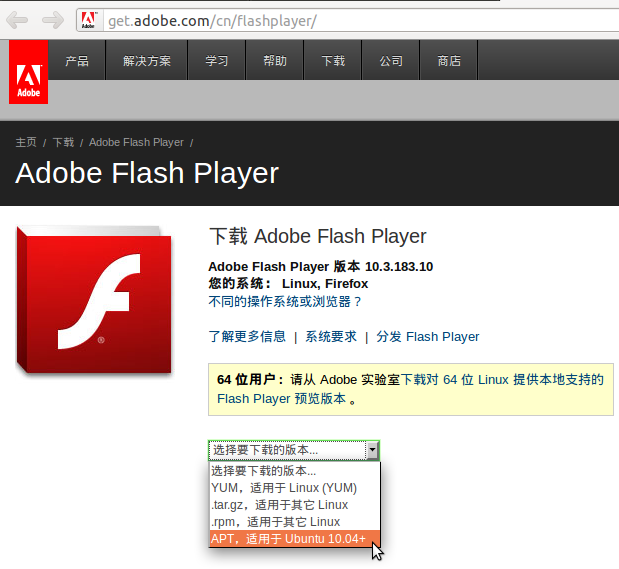Click the version dropdown arrow button

coord(372,450)
